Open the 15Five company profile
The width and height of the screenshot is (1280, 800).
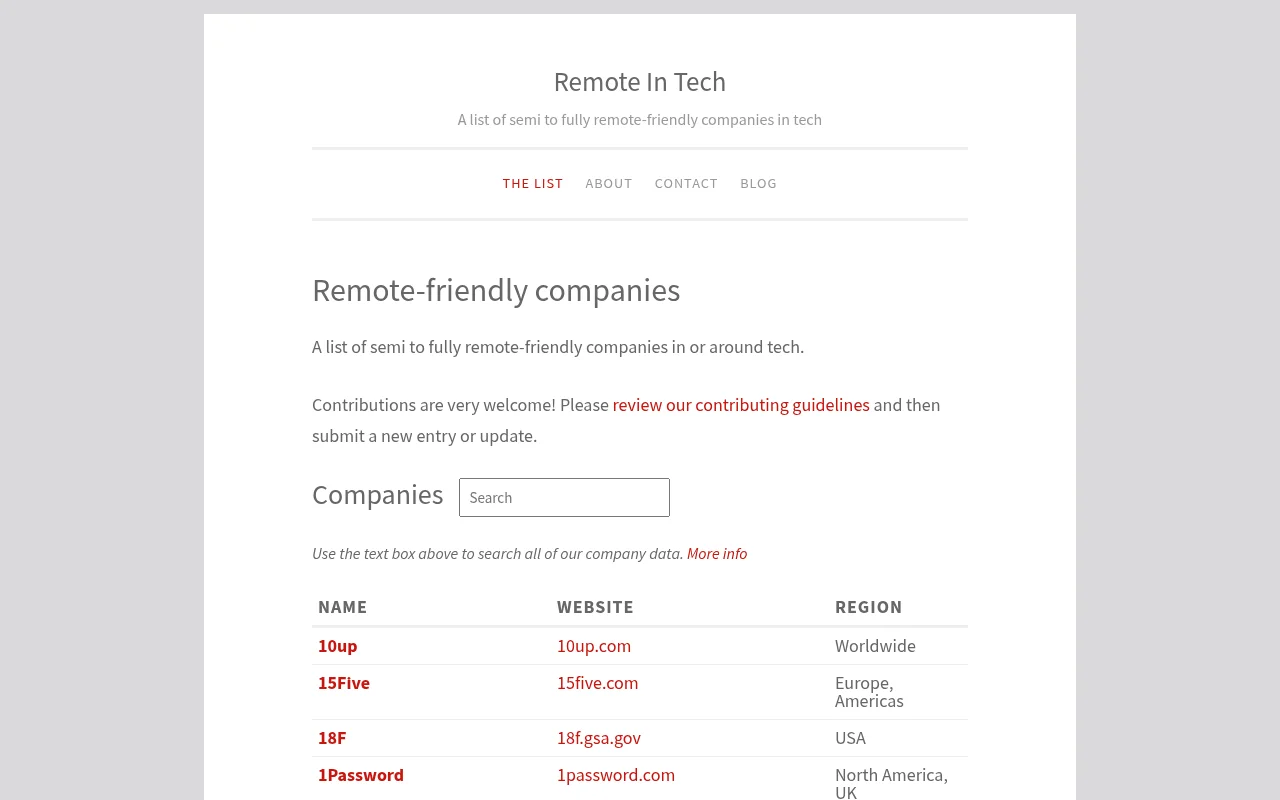coord(344,683)
